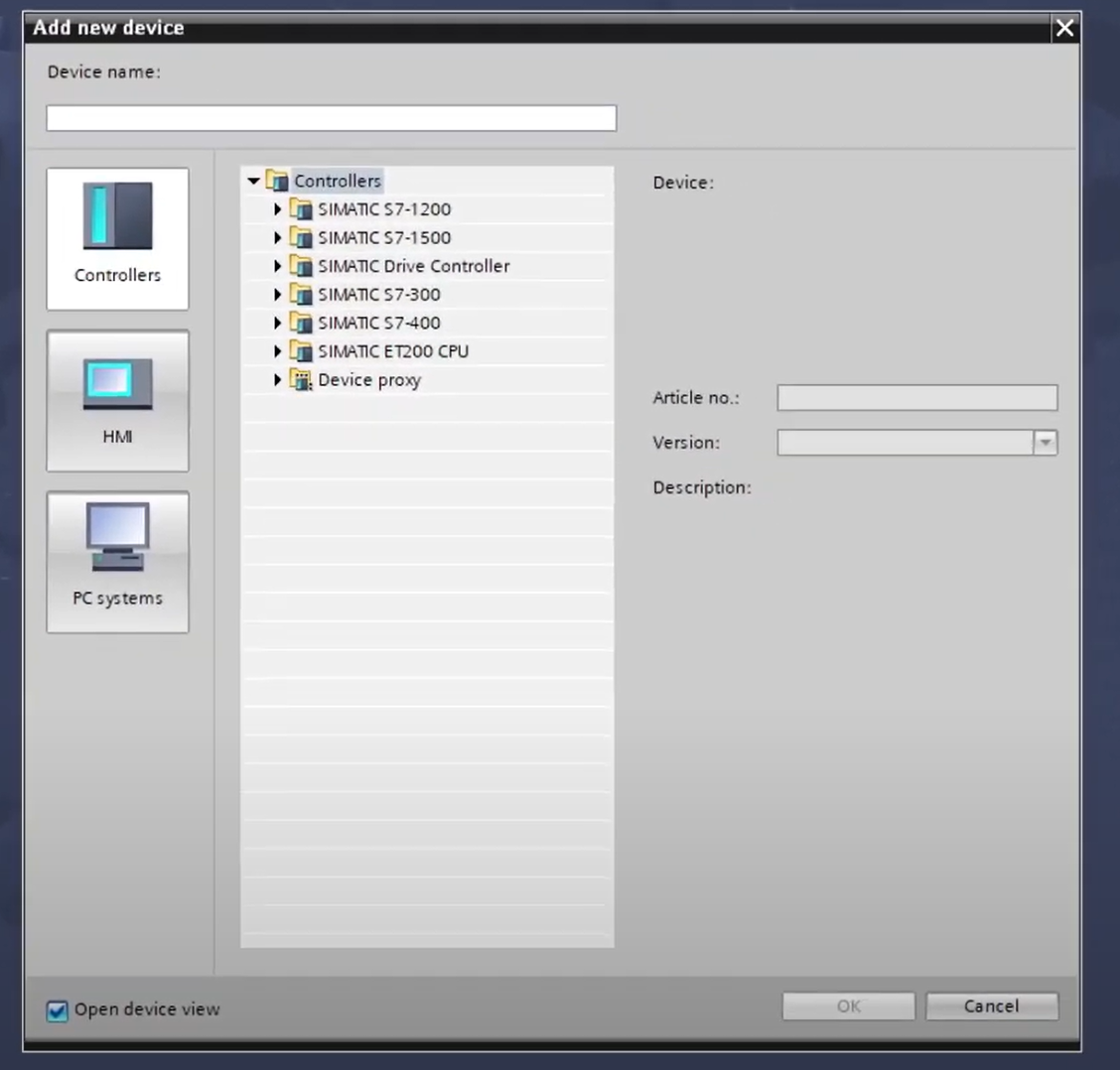Collapse the Controllers tree node

[x=253, y=181]
